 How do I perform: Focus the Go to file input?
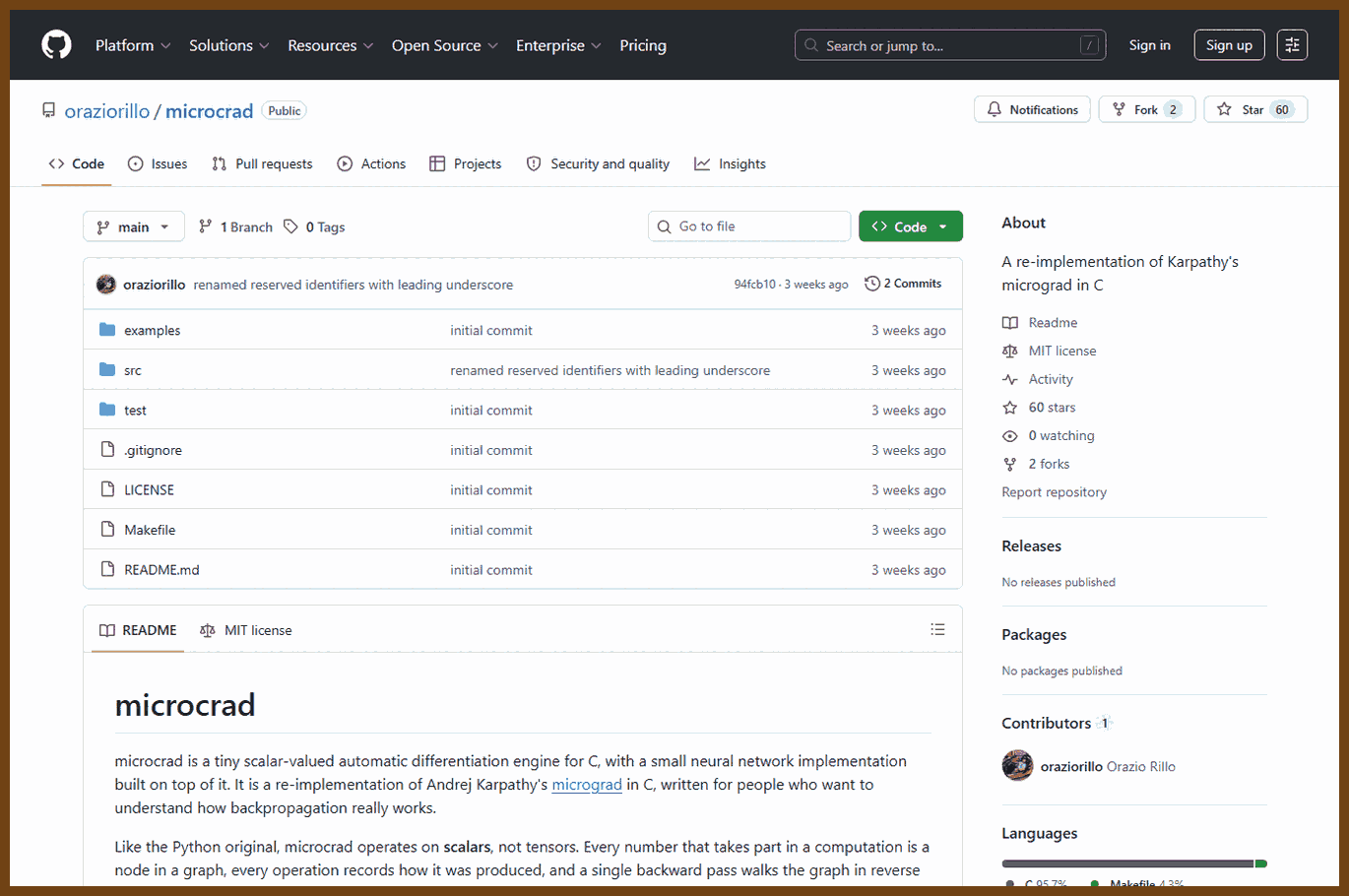[x=749, y=226]
